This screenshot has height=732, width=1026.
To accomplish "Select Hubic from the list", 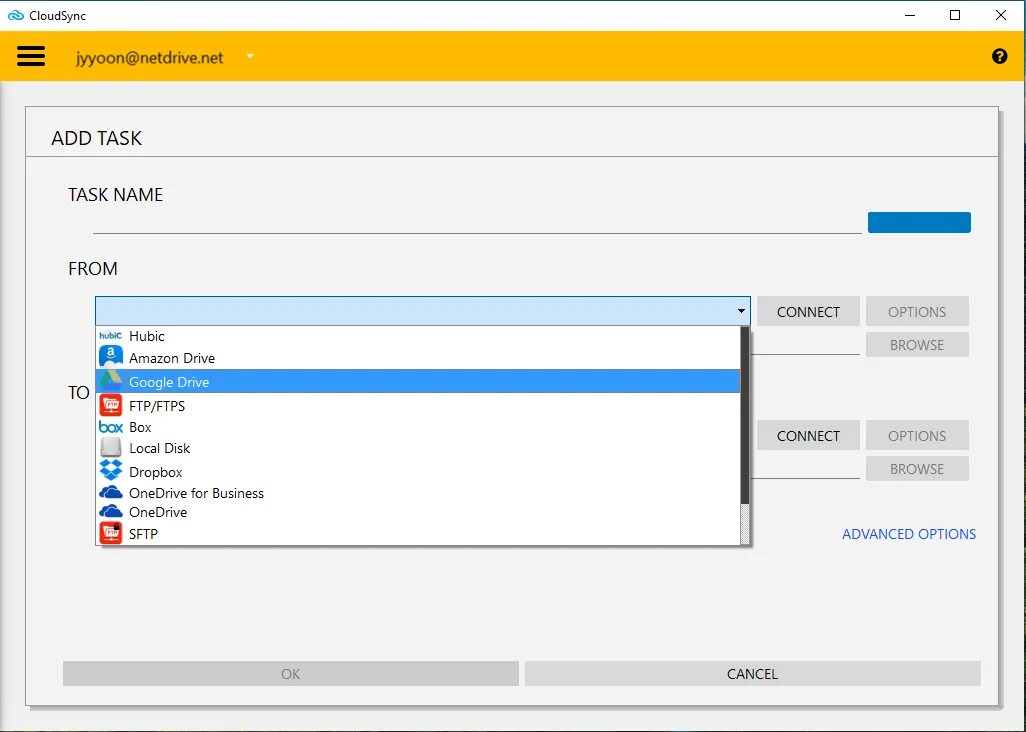I will pos(417,336).
